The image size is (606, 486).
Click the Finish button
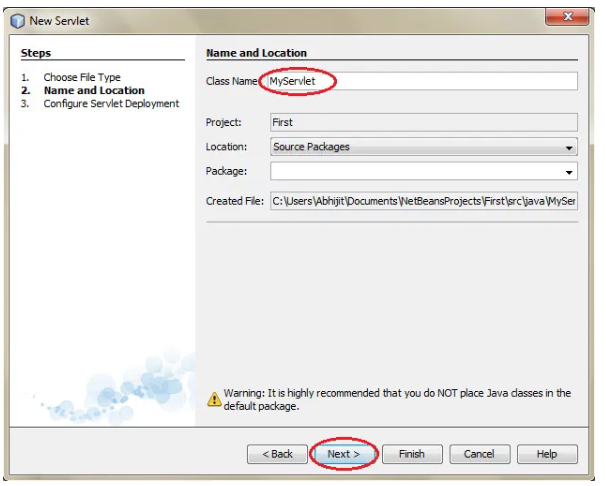point(412,454)
